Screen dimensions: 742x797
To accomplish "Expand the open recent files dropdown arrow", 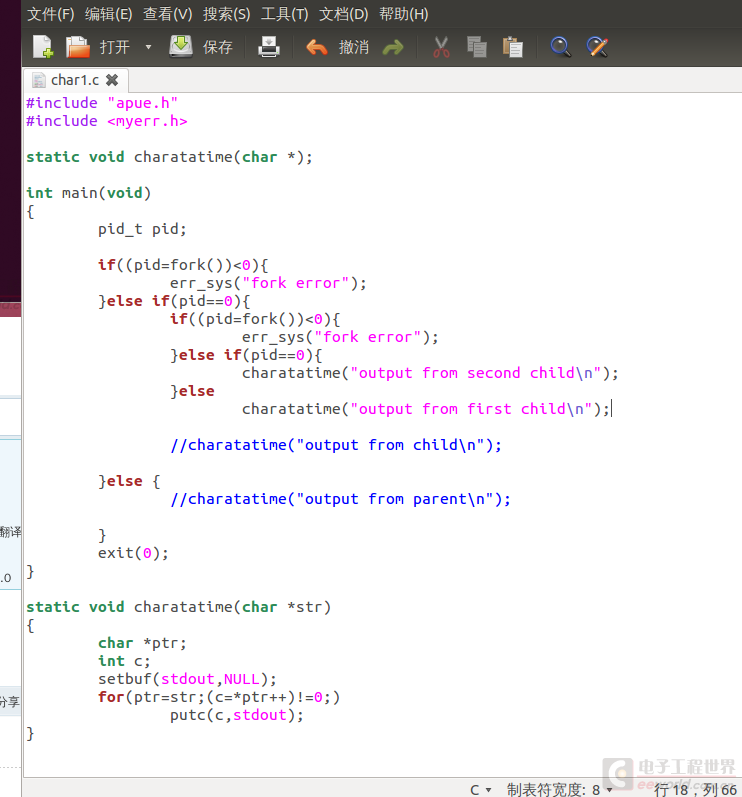I will click(148, 47).
